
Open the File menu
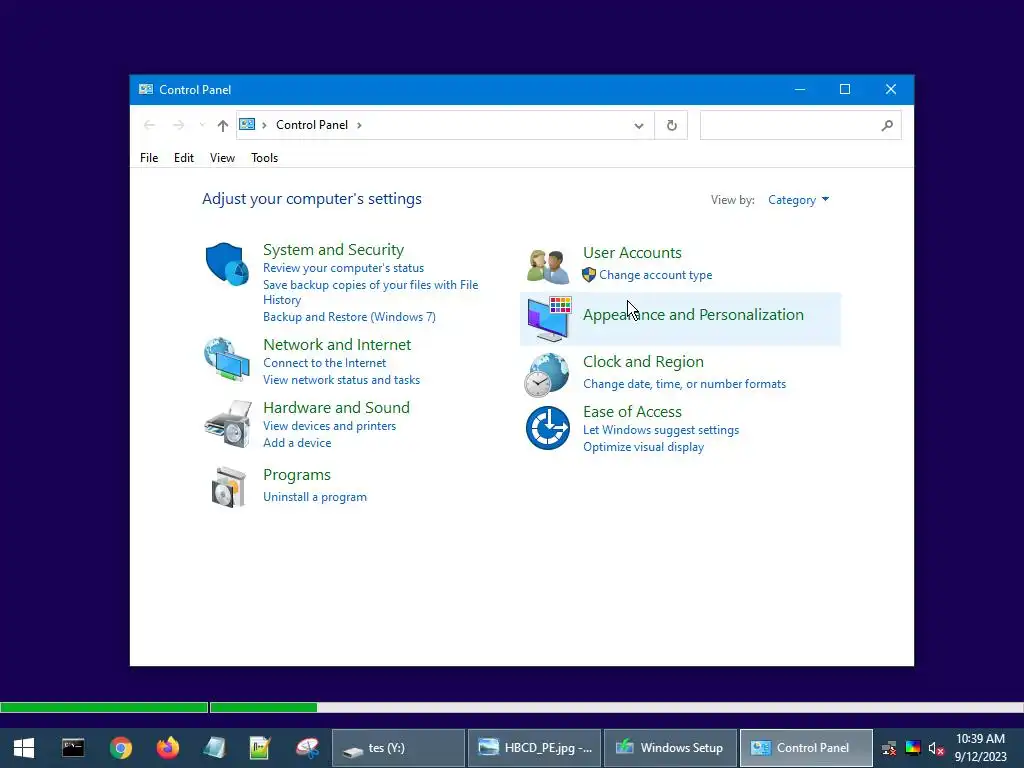click(149, 158)
